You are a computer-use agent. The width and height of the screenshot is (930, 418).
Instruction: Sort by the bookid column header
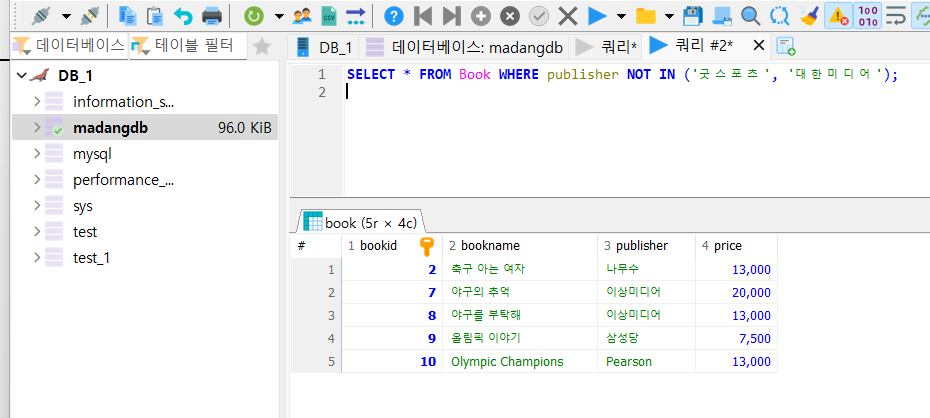pos(392,245)
